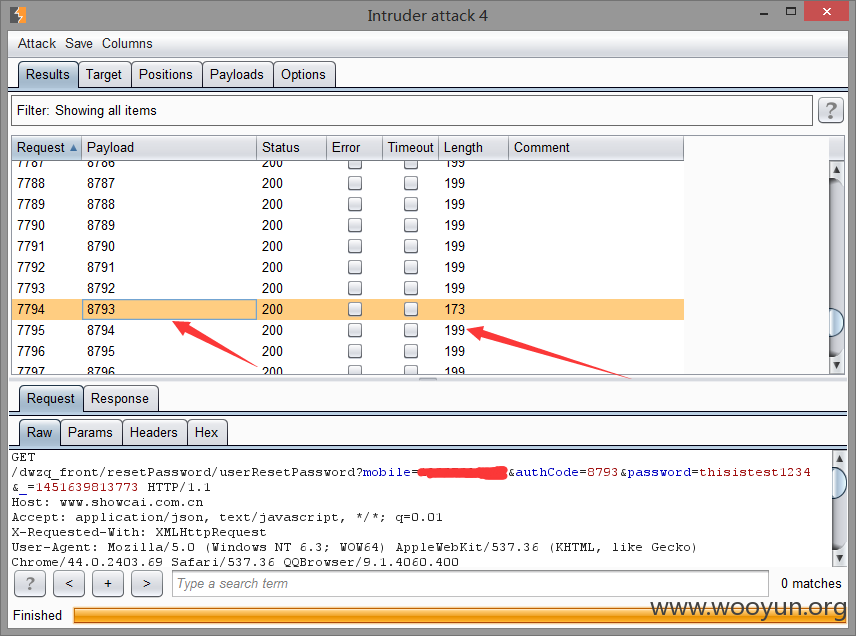Sort by Status column header
This screenshot has width=856, height=636.
click(x=292, y=148)
